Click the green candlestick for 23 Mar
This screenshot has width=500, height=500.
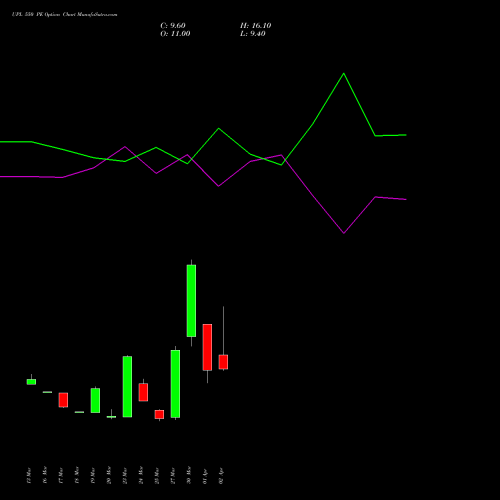coord(127,387)
